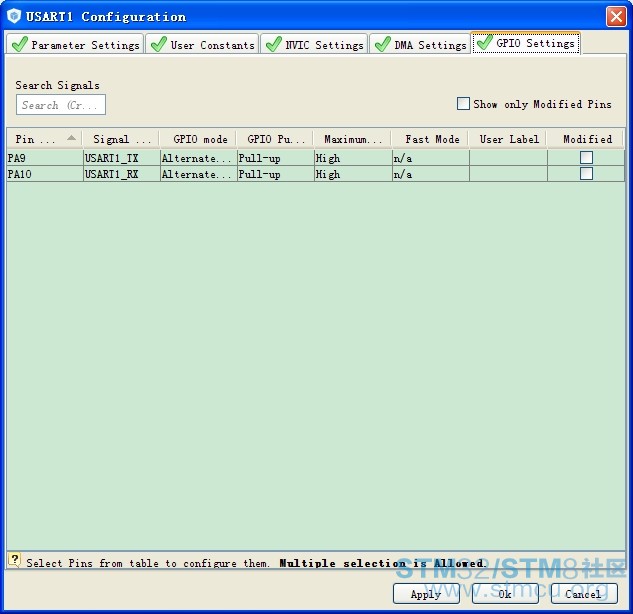Image resolution: width=633 pixels, height=614 pixels.
Task: Click the High speed cell for PA9
Action: [x=353, y=158]
